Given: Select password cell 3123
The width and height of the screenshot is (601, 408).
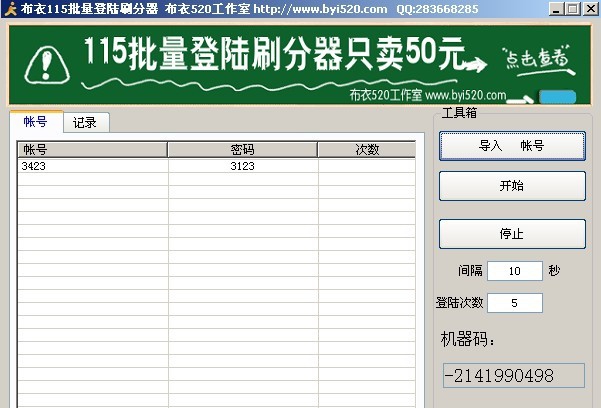Looking at the screenshot, I should click(242, 166).
